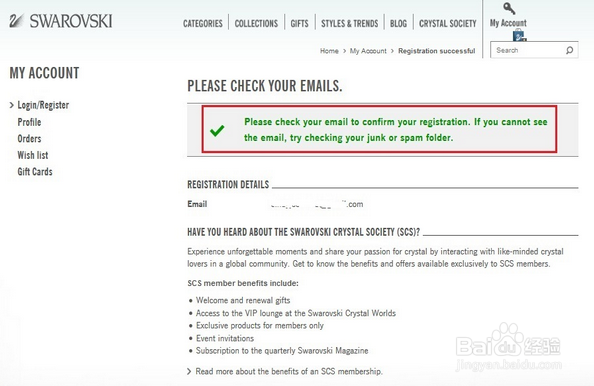Open the Gifts menu
This screenshot has width=594, height=386.
click(x=299, y=23)
